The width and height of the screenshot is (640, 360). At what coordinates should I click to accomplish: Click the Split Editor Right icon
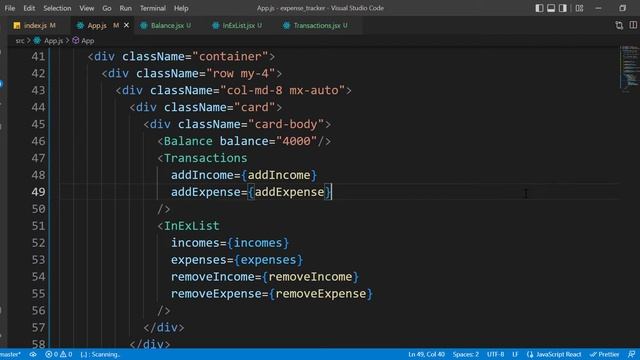(x=633, y=25)
